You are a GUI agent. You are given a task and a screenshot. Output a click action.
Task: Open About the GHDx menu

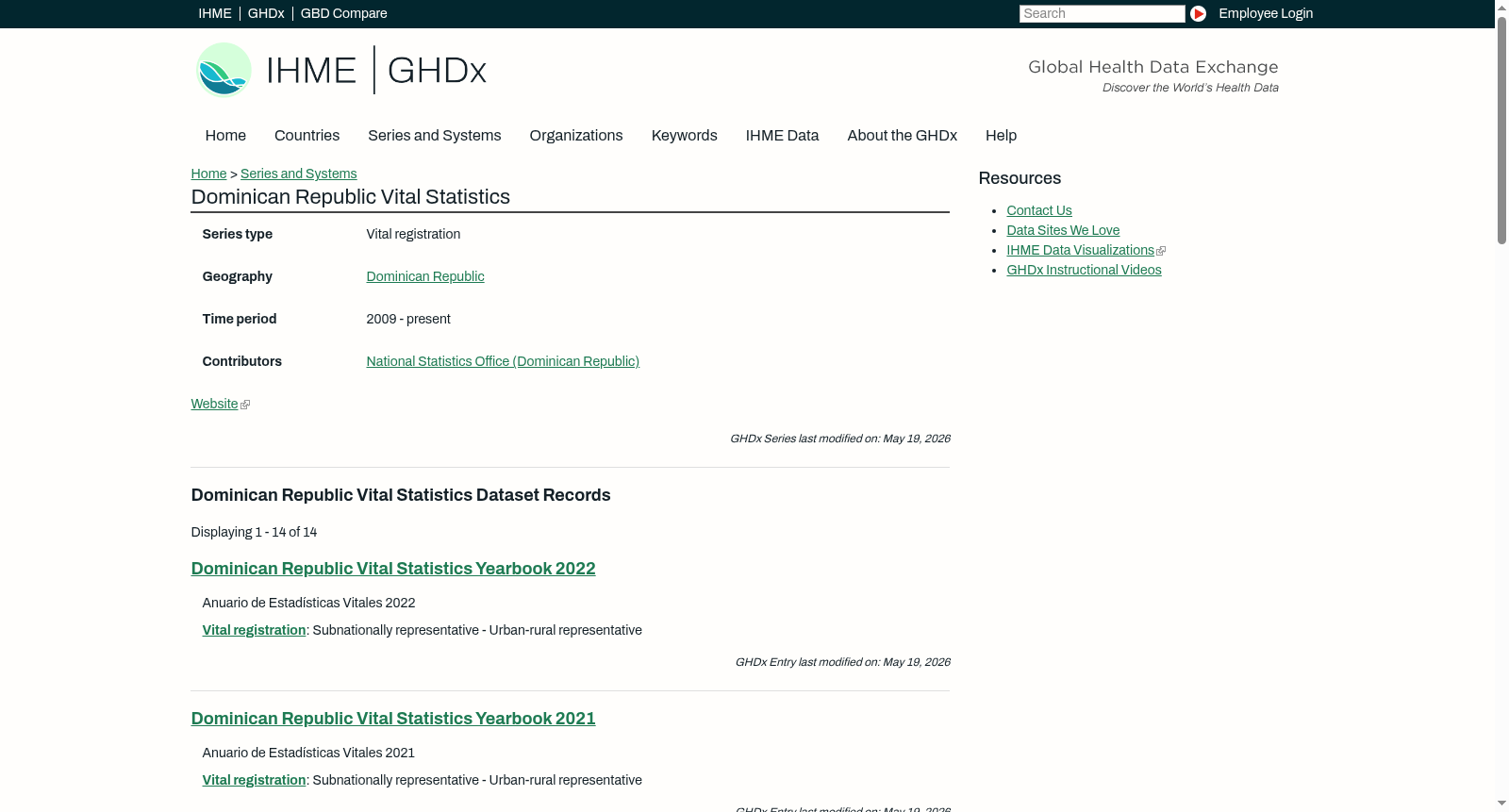point(903,136)
